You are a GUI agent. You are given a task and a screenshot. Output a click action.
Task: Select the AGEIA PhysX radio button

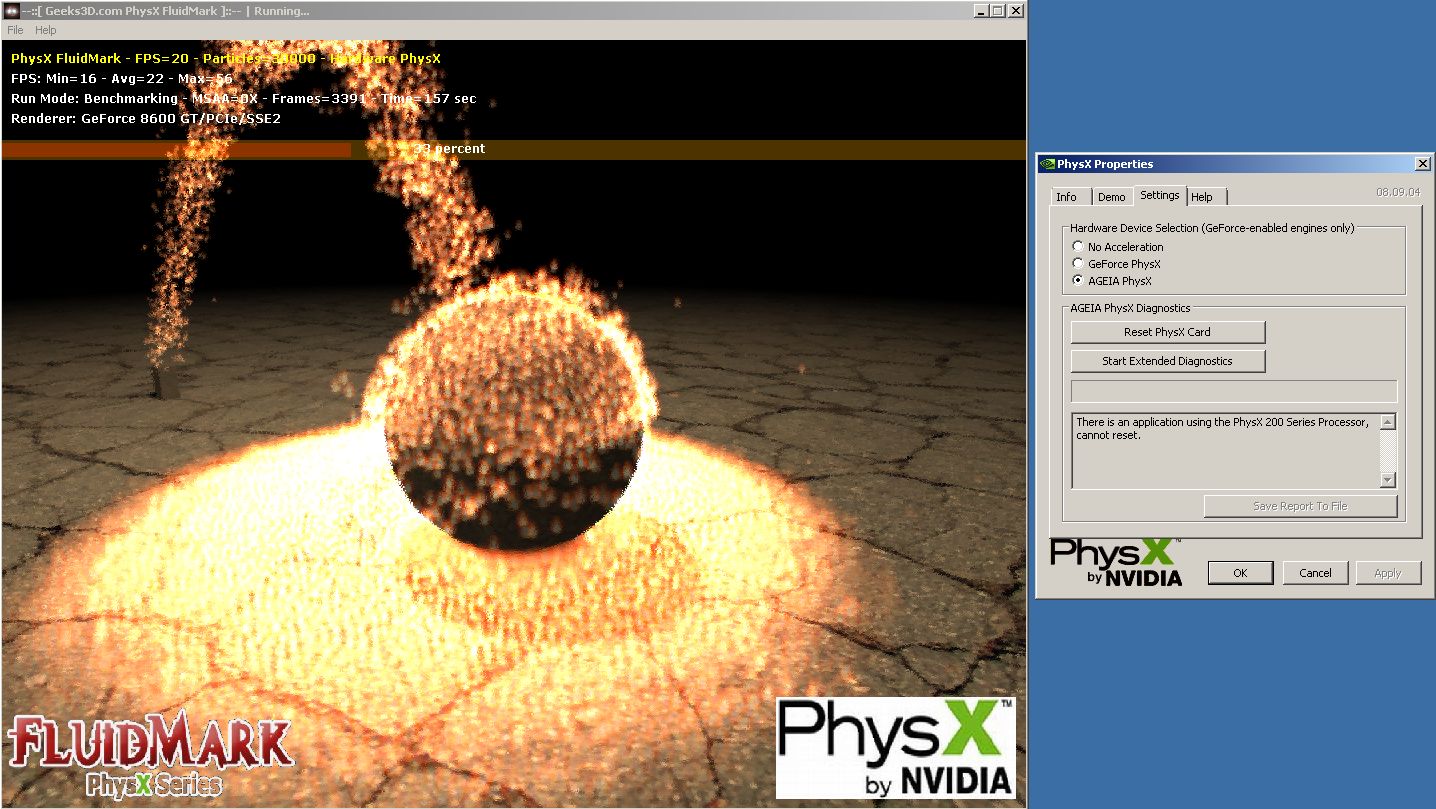[1112, 281]
